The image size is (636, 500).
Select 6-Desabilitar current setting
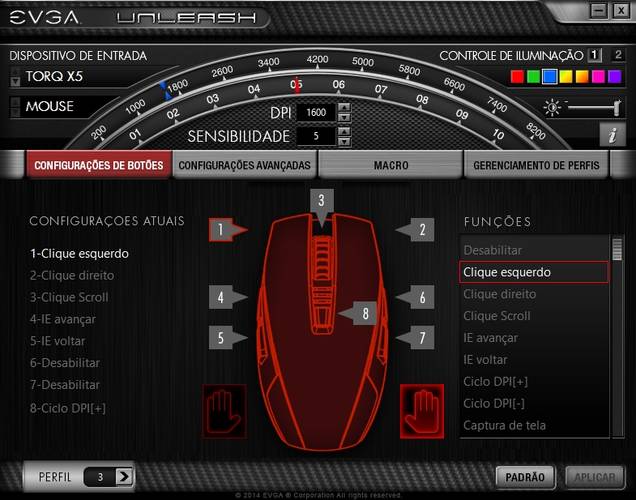pos(65,363)
